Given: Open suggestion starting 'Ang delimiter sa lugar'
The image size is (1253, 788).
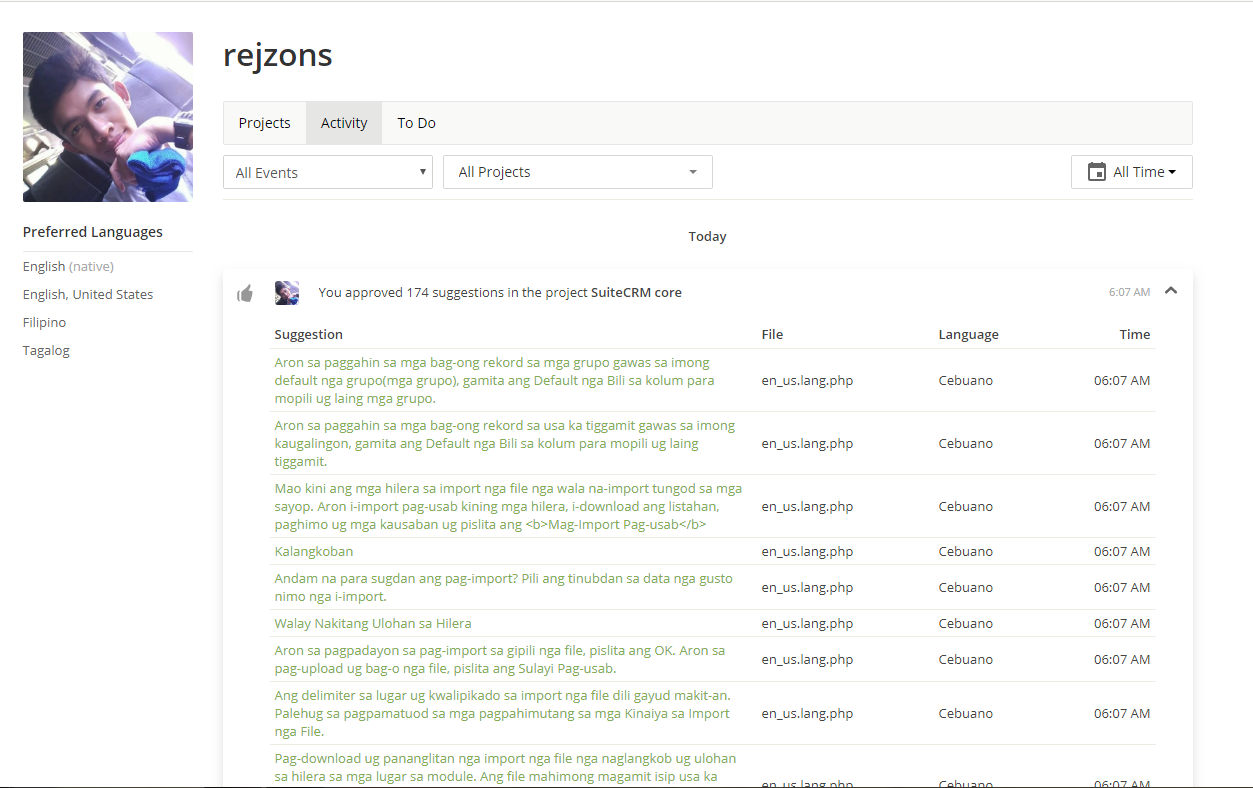Looking at the screenshot, I should tap(503, 713).
